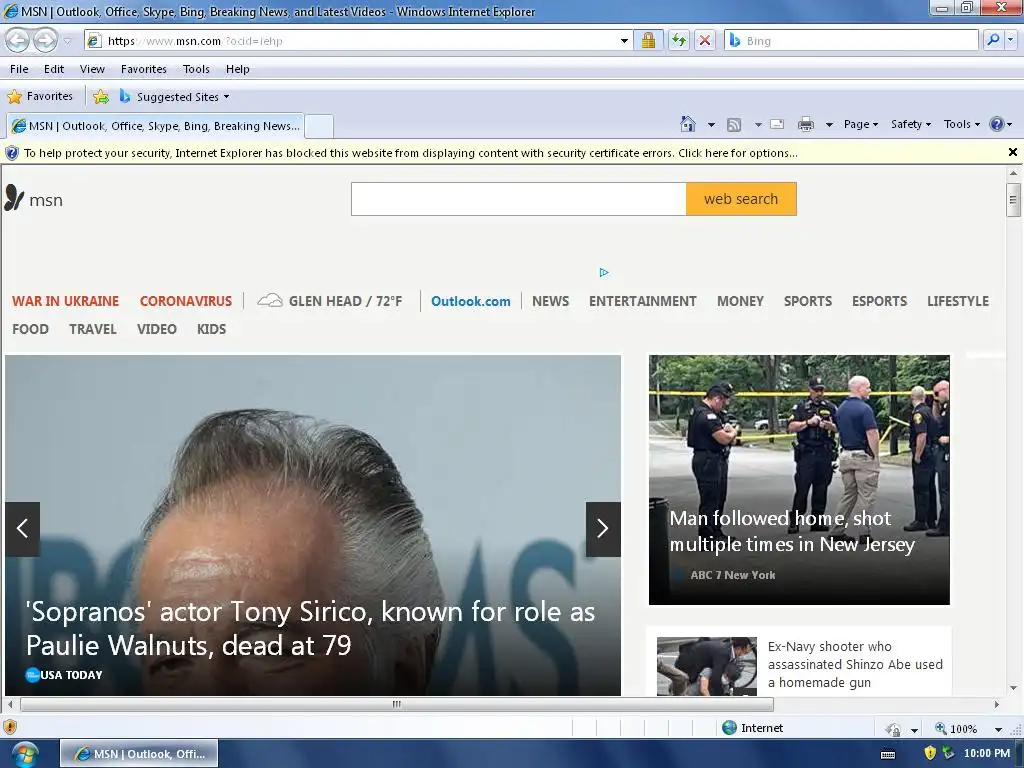Click the vertical scrollbar thumb
This screenshot has height=768, width=1024.
(x=1013, y=199)
